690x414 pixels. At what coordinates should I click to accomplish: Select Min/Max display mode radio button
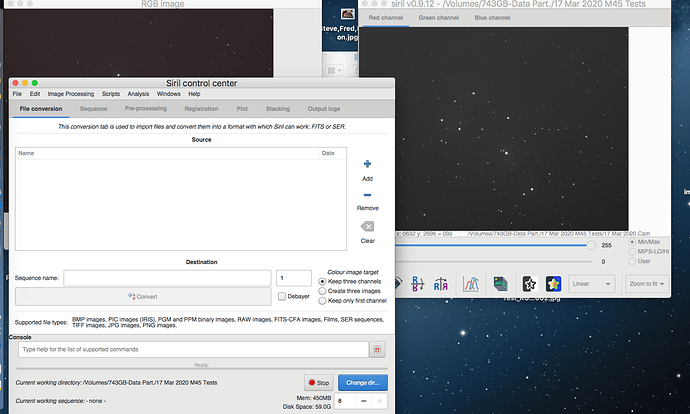click(632, 242)
